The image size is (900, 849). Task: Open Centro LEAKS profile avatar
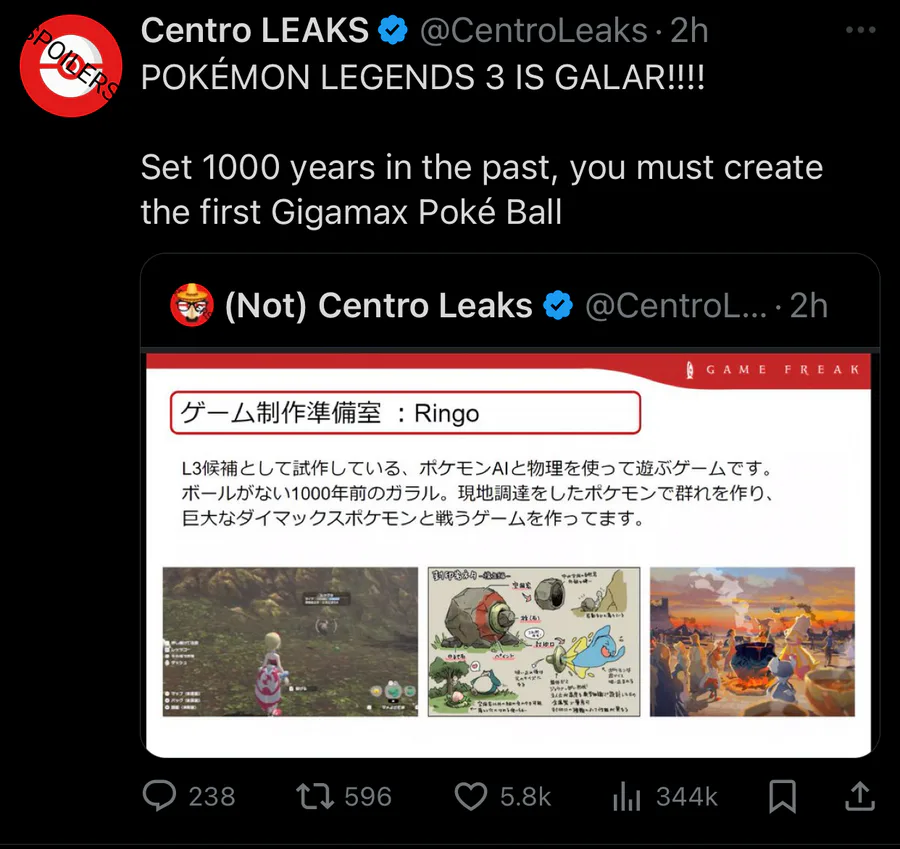click(x=69, y=68)
